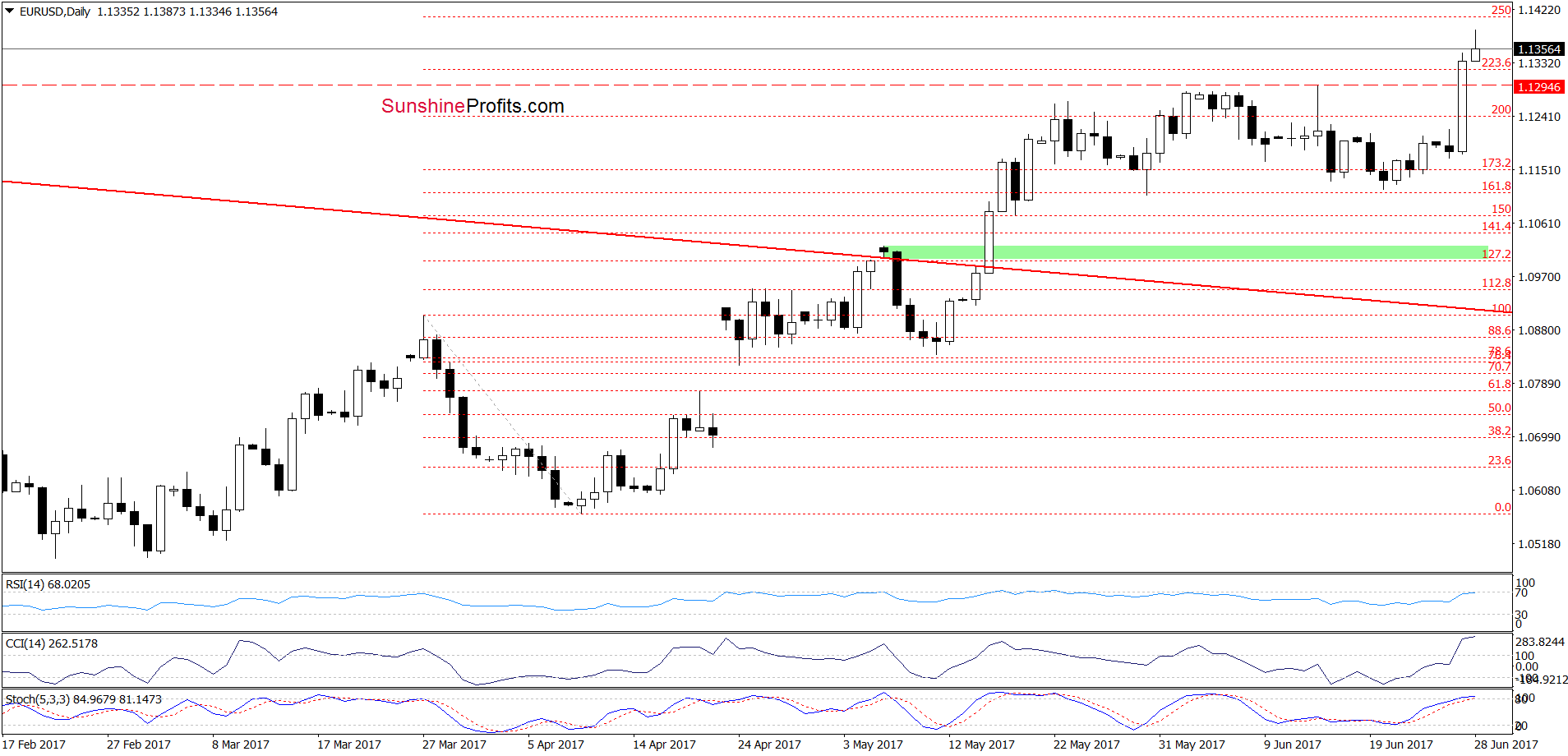The image size is (1568, 756).
Task: Click the 12 May 2017 date label
Action: [981, 744]
